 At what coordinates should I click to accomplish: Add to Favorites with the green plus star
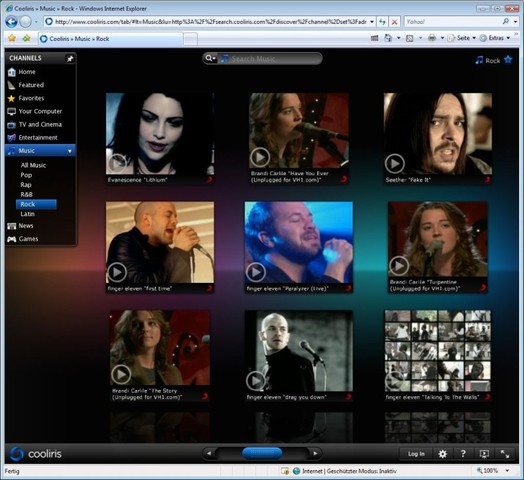[x=26, y=38]
